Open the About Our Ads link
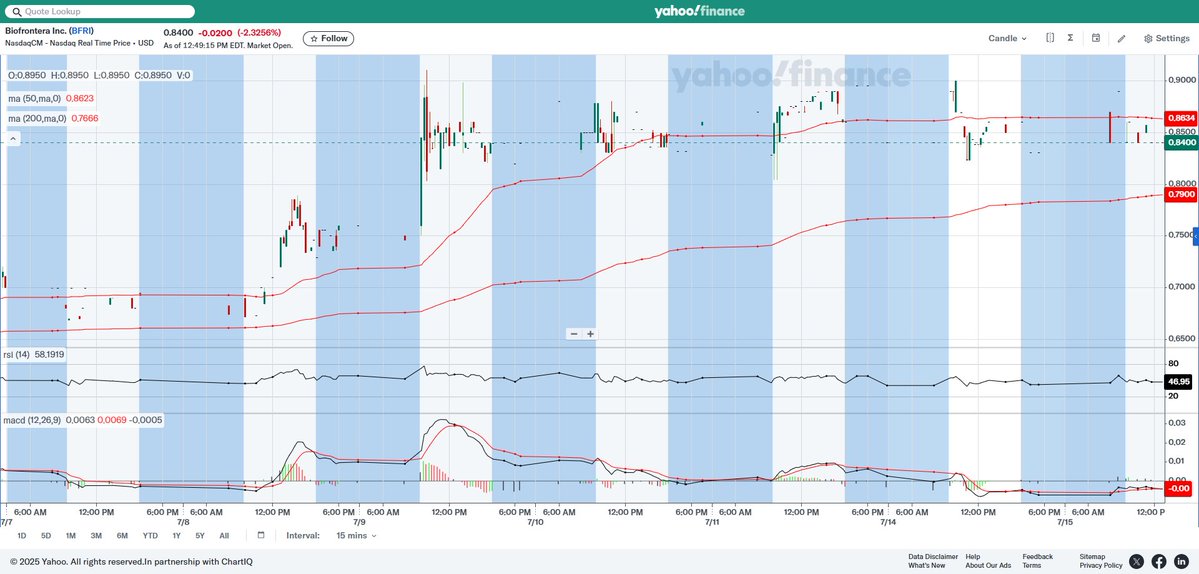The height and width of the screenshot is (574, 1199). [988, 566]
